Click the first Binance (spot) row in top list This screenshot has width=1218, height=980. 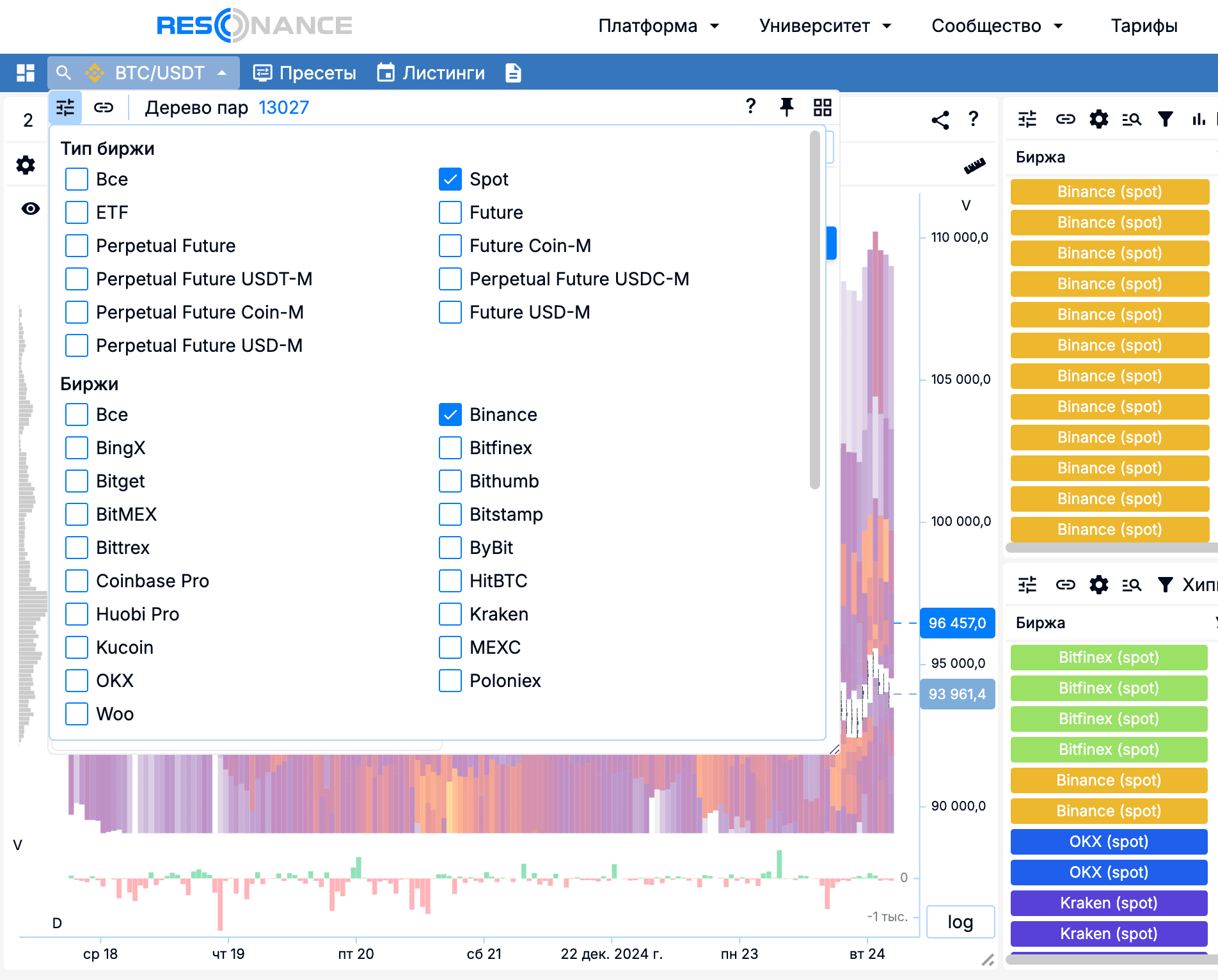coord(1110,192)
